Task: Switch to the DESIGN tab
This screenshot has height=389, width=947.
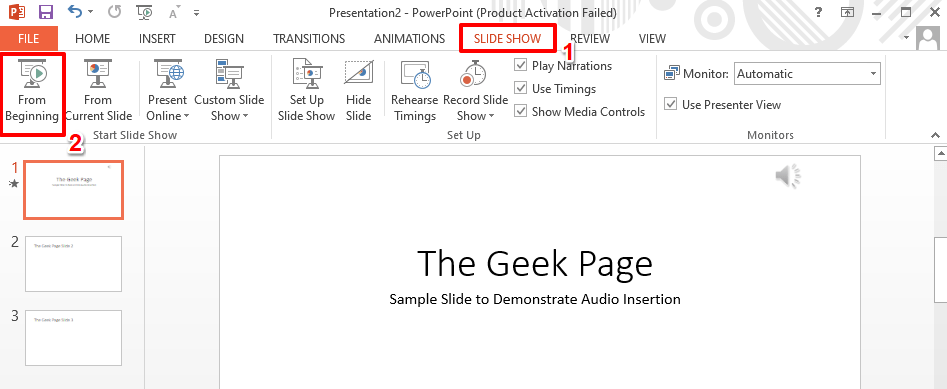Action: pos(224,39)
